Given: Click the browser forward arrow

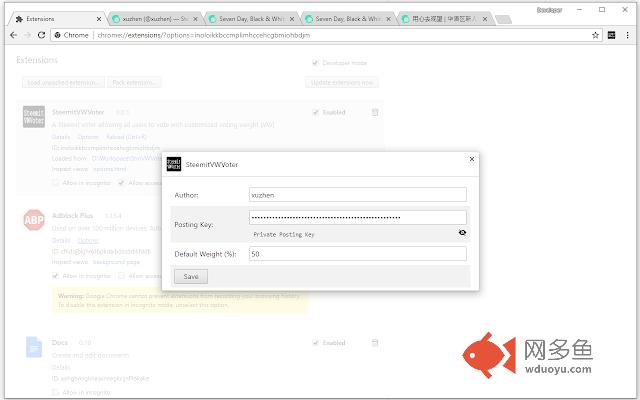Looking at the screenshot, I should (x=27, y=35).
